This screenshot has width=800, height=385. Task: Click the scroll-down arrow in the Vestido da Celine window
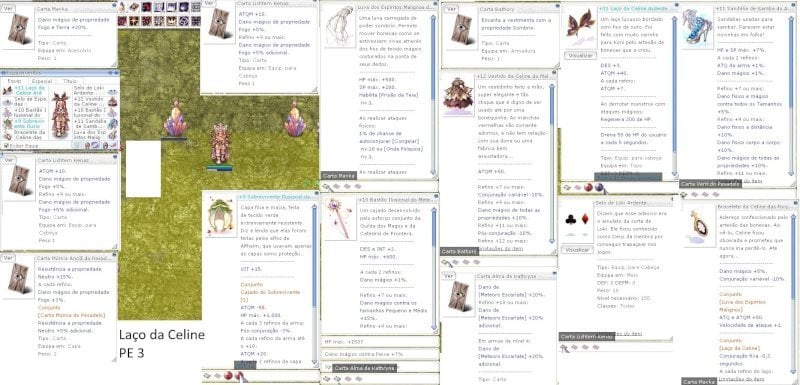click(551, 240)
